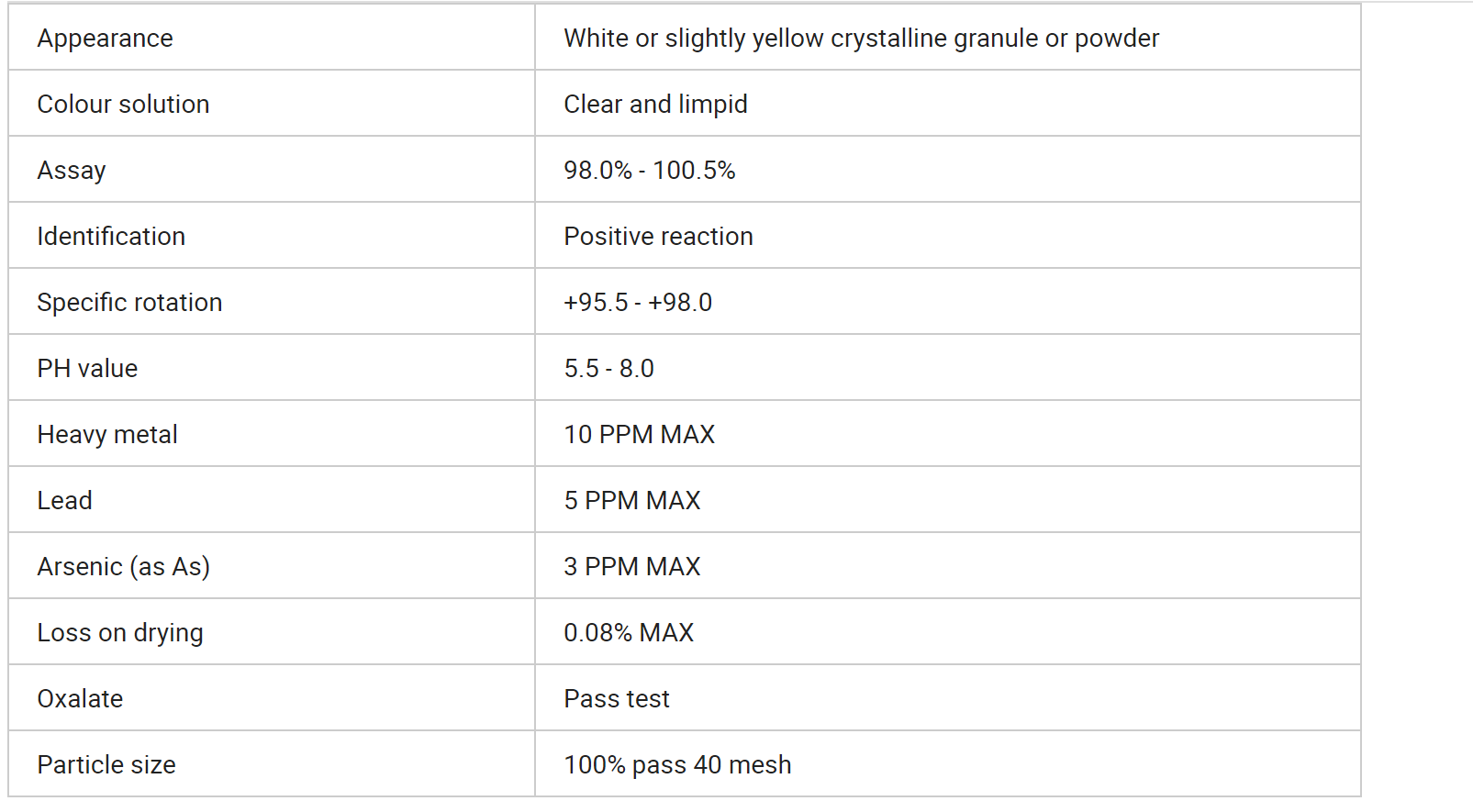This screenshot has width=1473, height=812.
Task: Select the 5.5 - 8.0 pH range
Action: [608, 369]
